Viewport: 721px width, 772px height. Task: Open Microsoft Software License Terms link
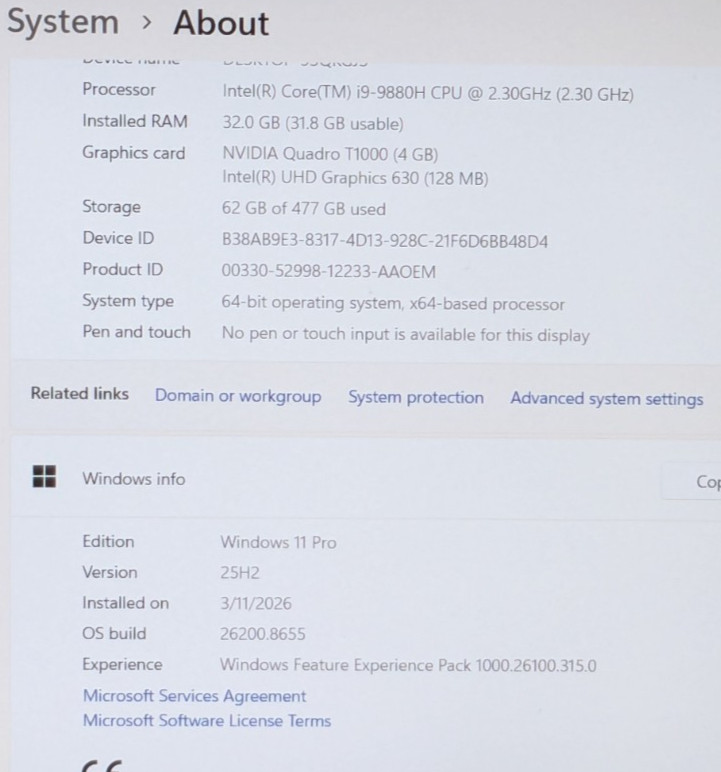pyautogui.click(x=207, y=720)
